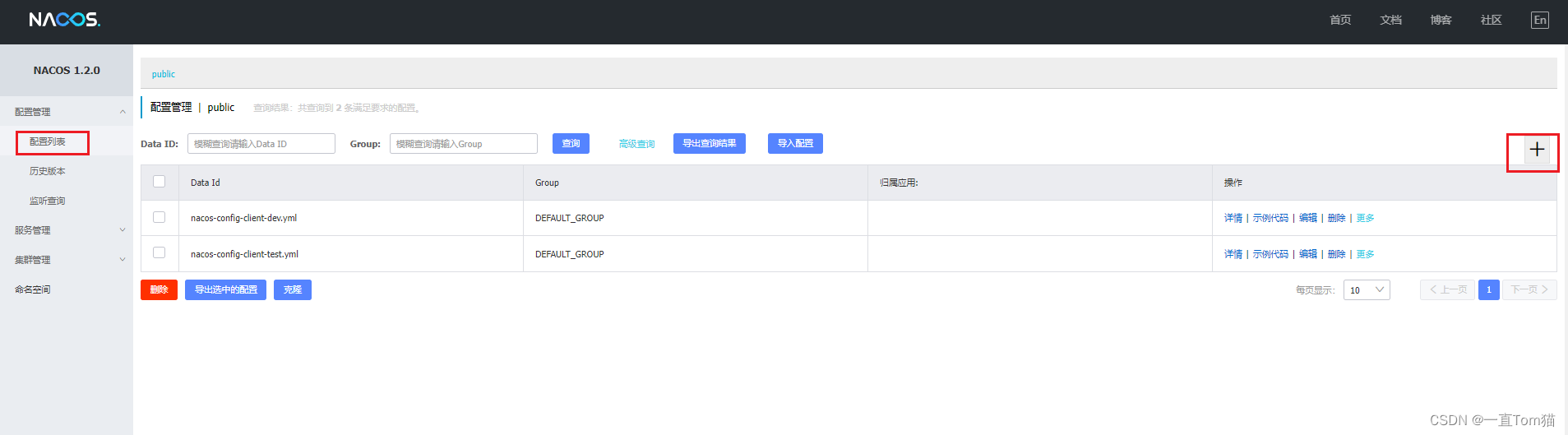Open 社区 in top navigation
This screenshot has height=435, width=1568.
point(1491,20)
